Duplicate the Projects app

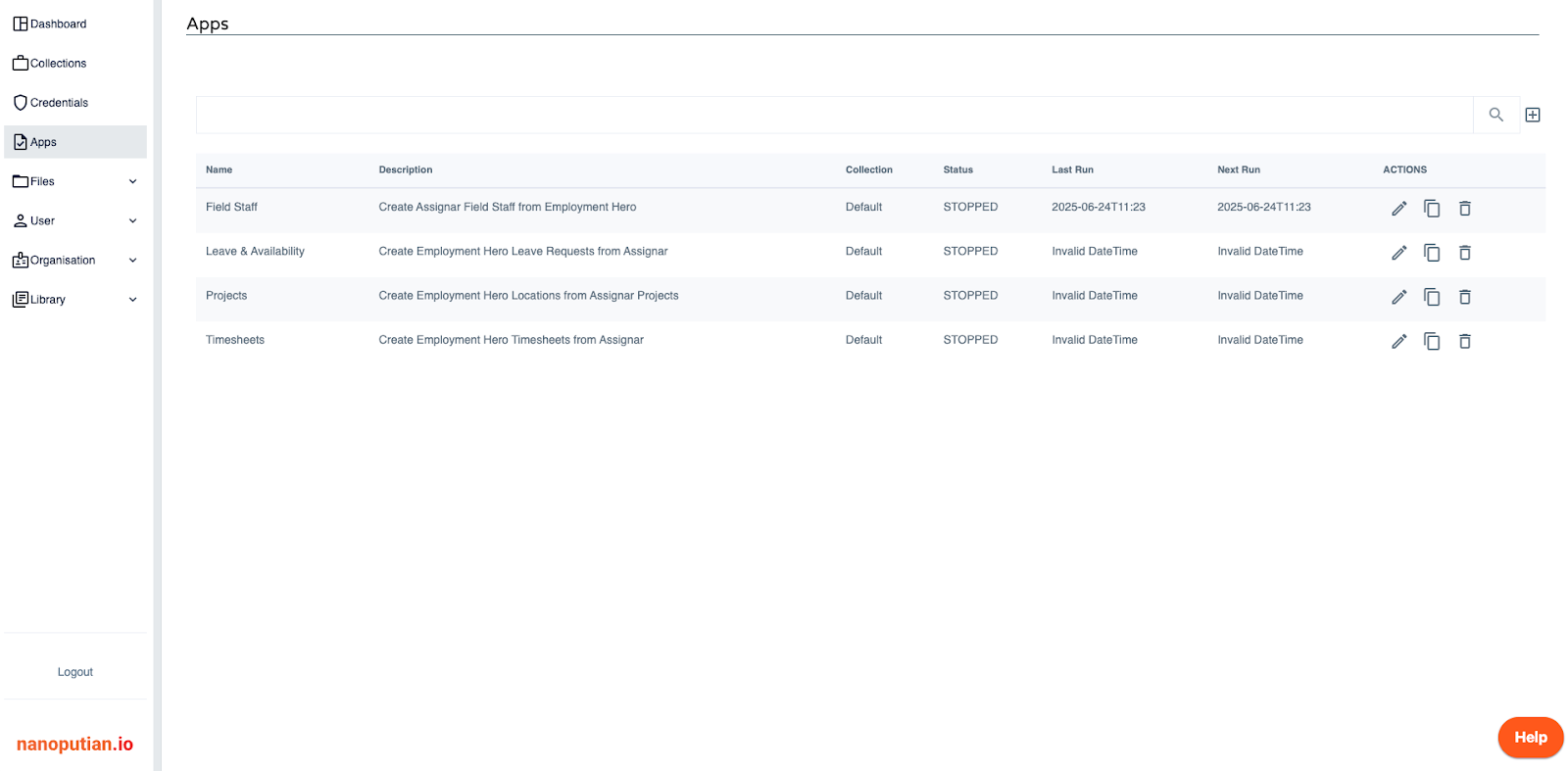coord(1432,296)
